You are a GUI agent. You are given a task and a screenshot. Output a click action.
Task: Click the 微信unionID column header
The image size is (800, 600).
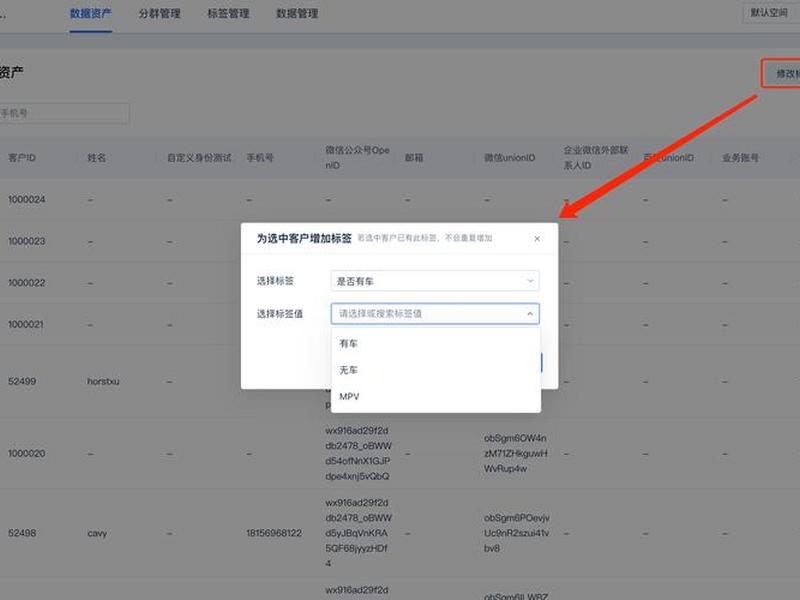[x=510, y=158]
